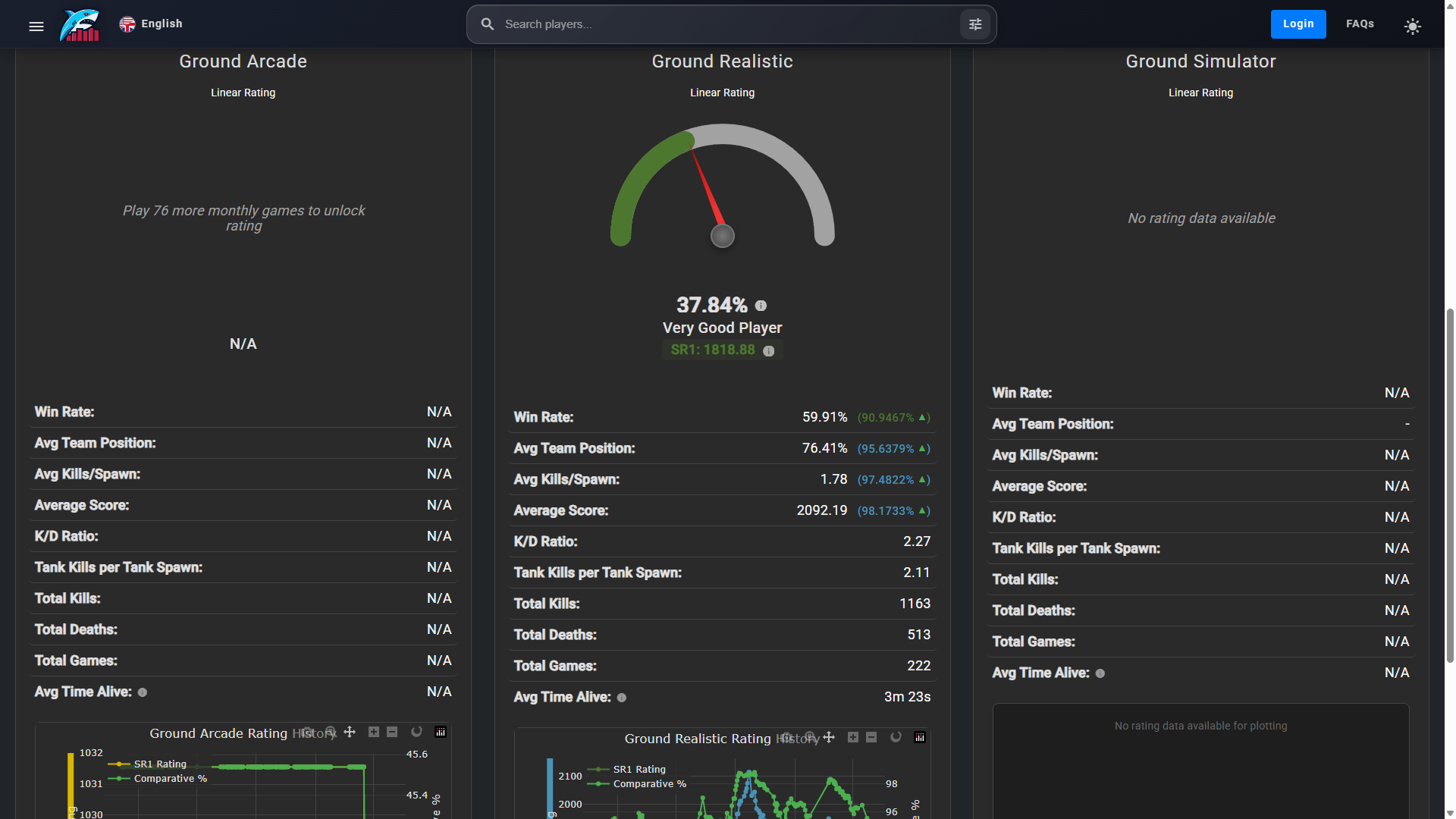Open the FAQs page

1360,24
